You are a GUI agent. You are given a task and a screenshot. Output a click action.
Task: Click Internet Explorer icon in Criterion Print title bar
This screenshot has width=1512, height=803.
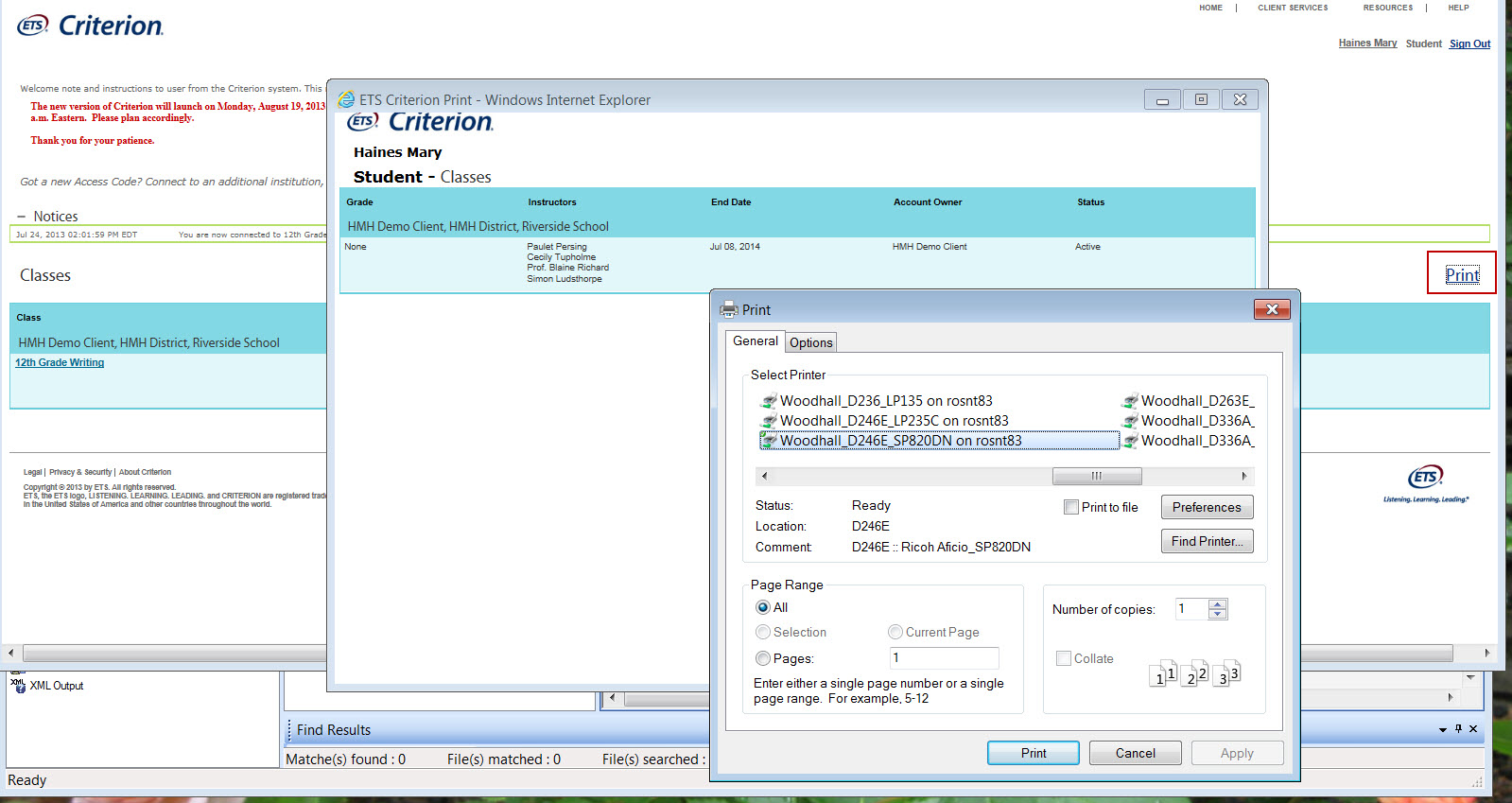coord(346,99)
